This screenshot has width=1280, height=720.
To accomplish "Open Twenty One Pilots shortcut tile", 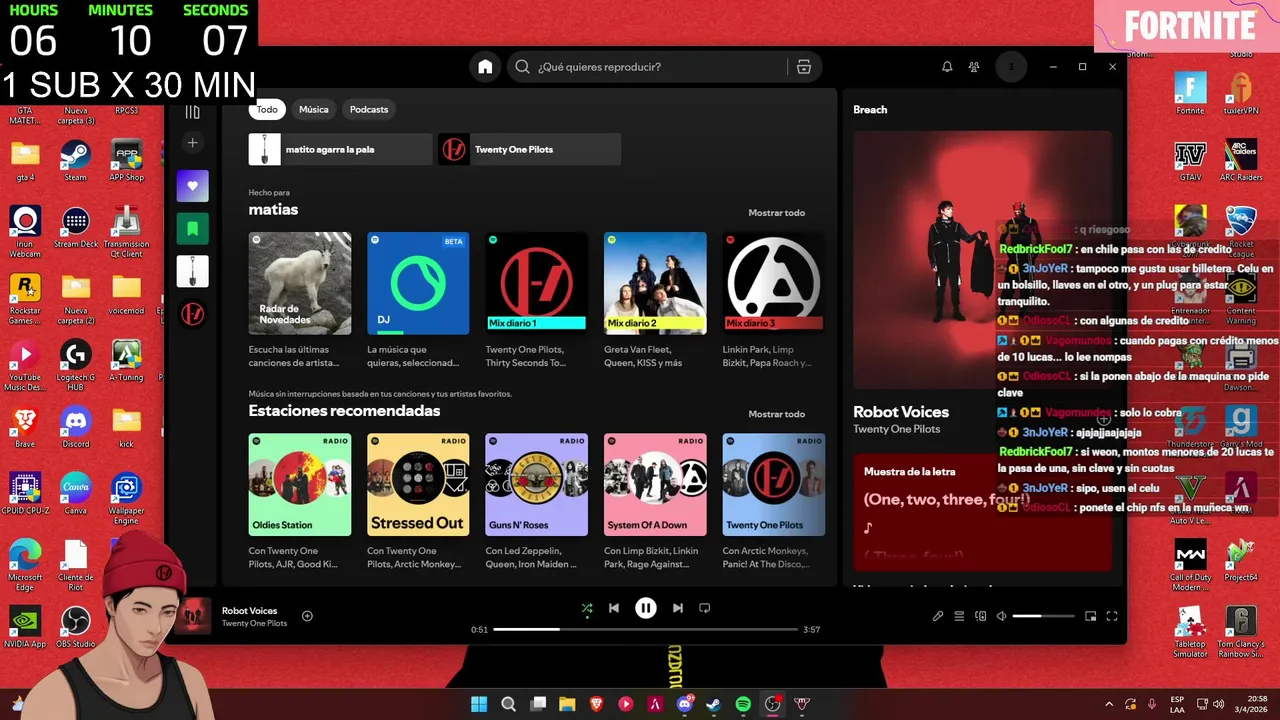I will tap(529, 149).
